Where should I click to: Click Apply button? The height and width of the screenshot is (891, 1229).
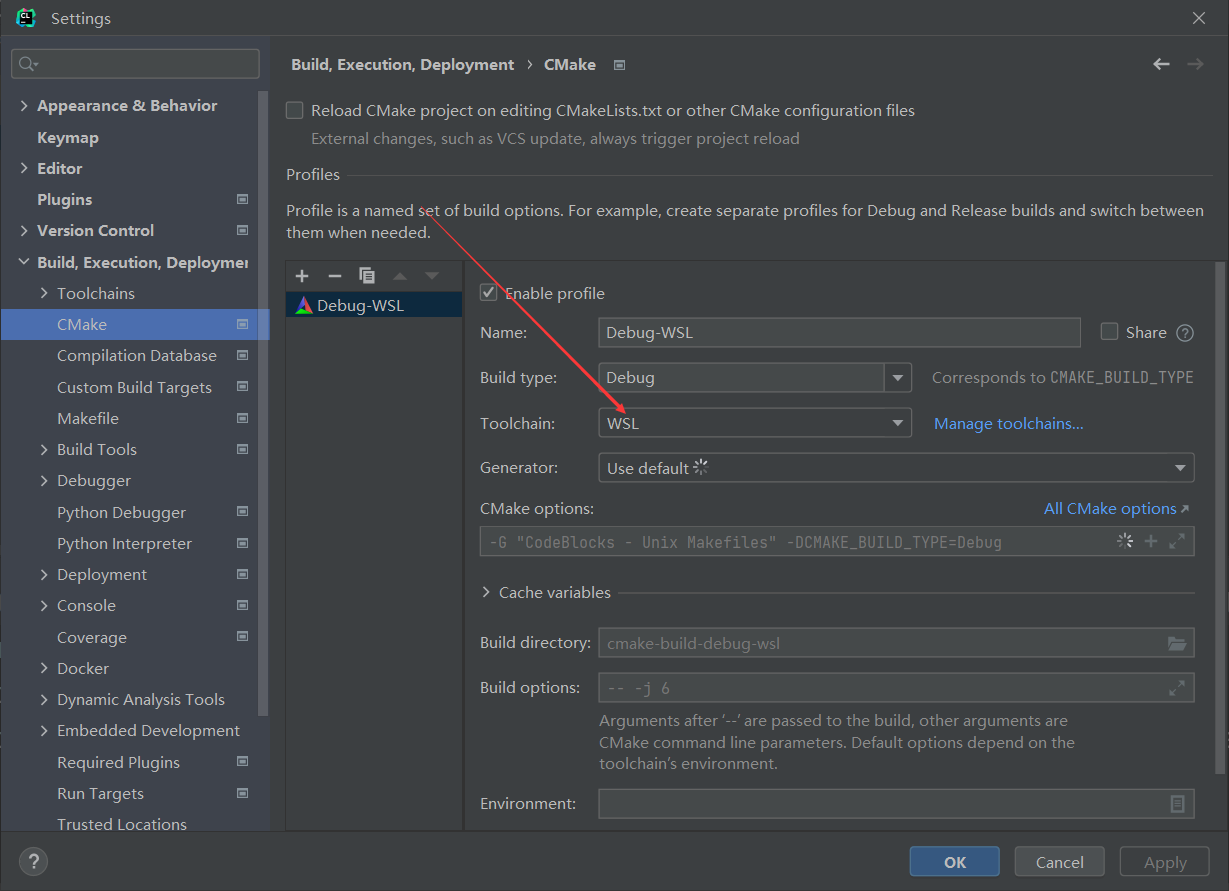click(x=1165, y=862)
